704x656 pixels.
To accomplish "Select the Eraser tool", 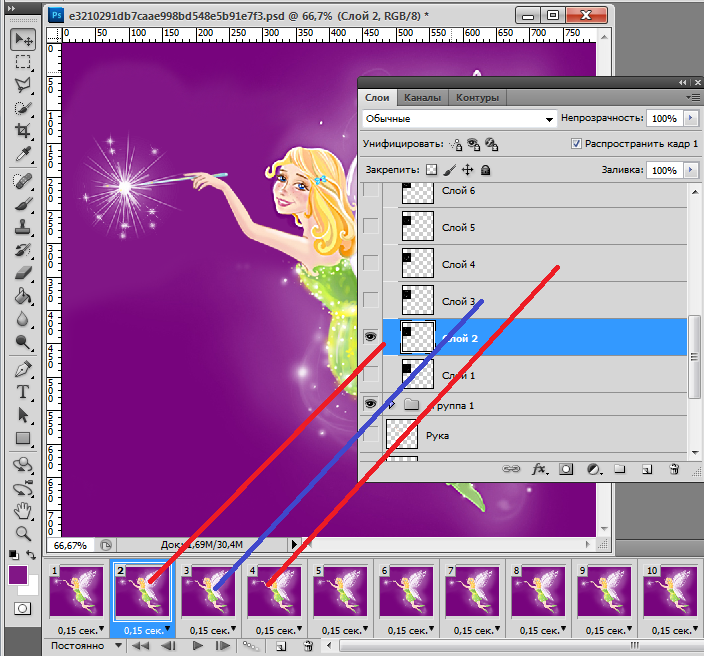I will tap(23, 273).
